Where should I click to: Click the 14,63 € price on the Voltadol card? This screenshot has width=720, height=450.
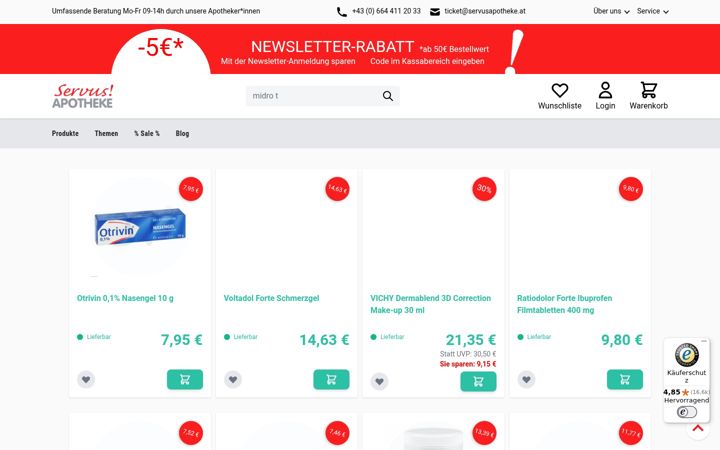click(324, 340)
